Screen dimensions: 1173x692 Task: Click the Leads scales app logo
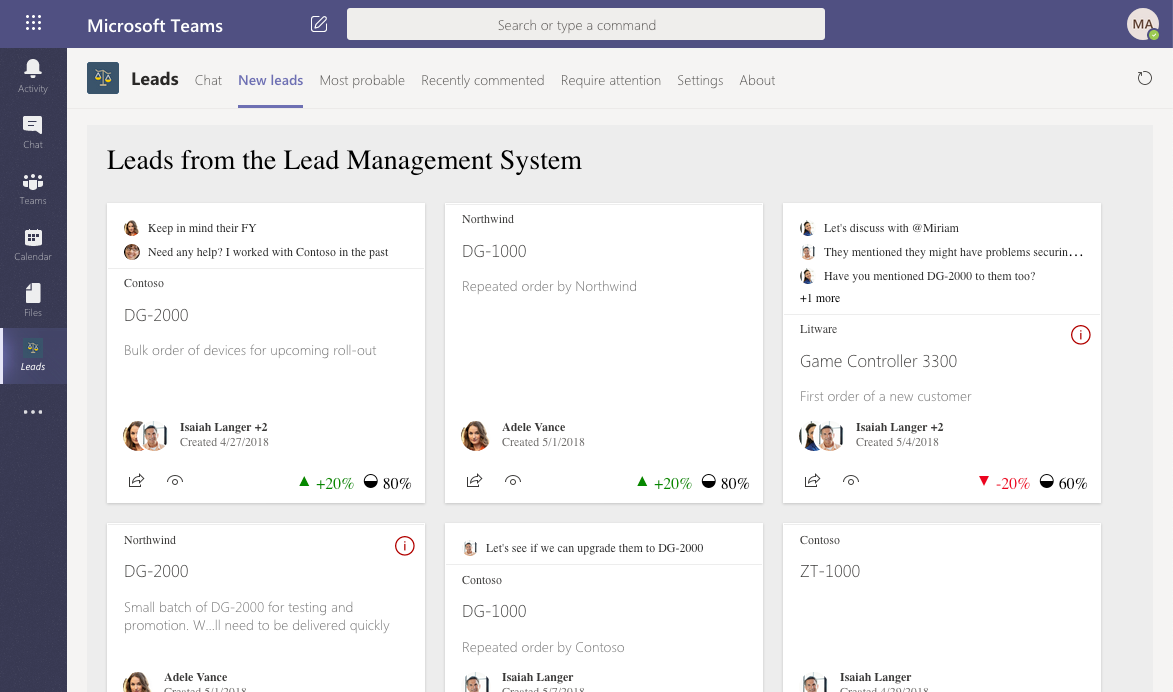tap(102, 78)
